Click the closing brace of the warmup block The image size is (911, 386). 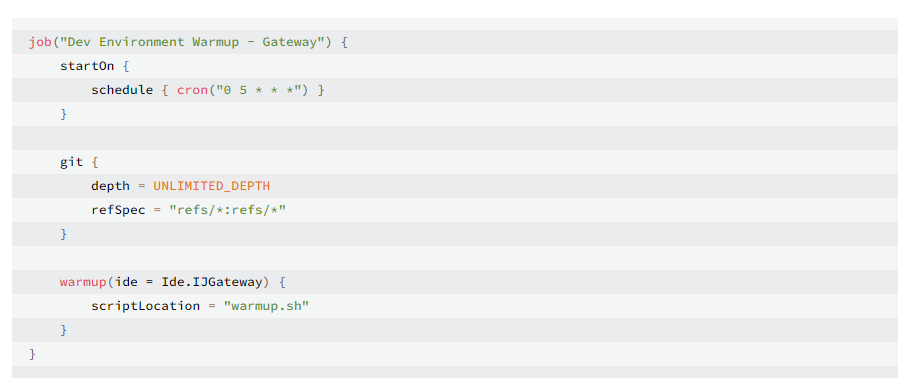[64, 330]
